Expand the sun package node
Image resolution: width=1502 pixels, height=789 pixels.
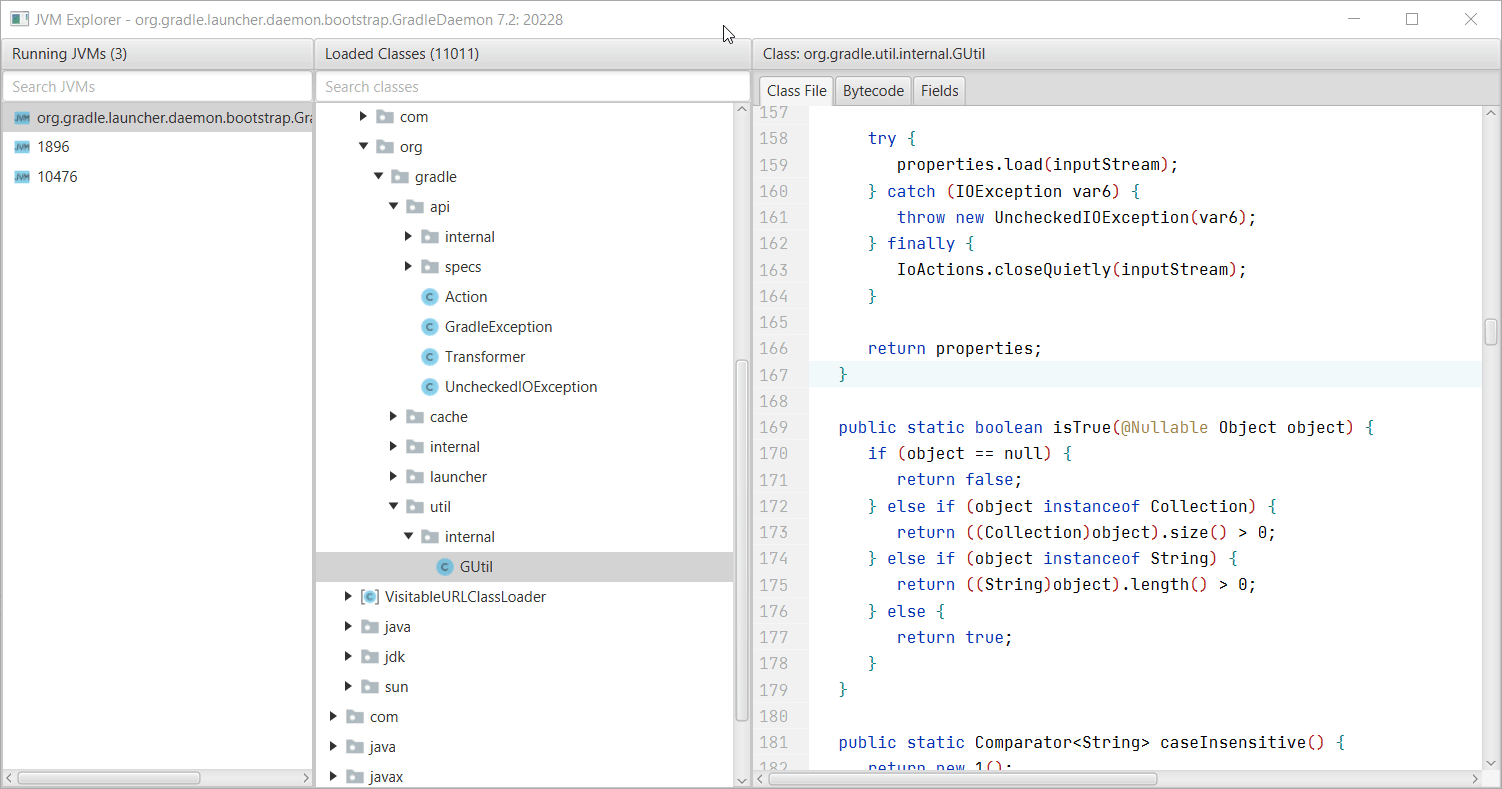[349, 687]
